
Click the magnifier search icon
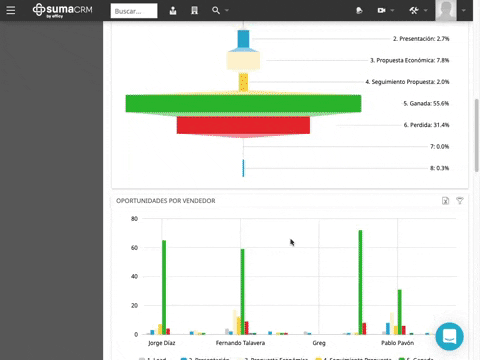pos(216,10)
